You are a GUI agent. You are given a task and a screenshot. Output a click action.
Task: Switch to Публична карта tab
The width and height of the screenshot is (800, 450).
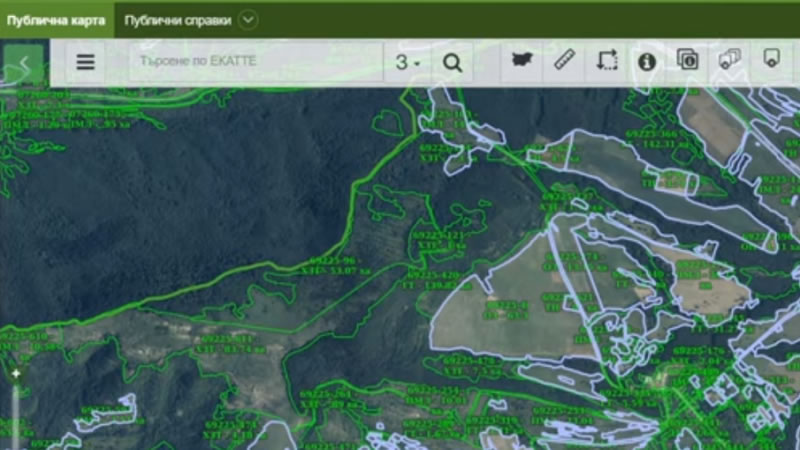(x=56, y=19)
